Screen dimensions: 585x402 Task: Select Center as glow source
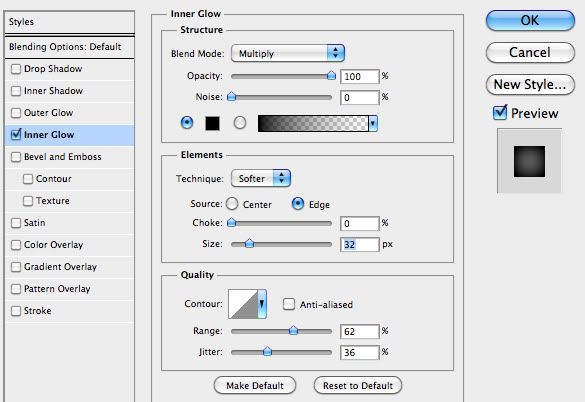click(x=232, y=204)
